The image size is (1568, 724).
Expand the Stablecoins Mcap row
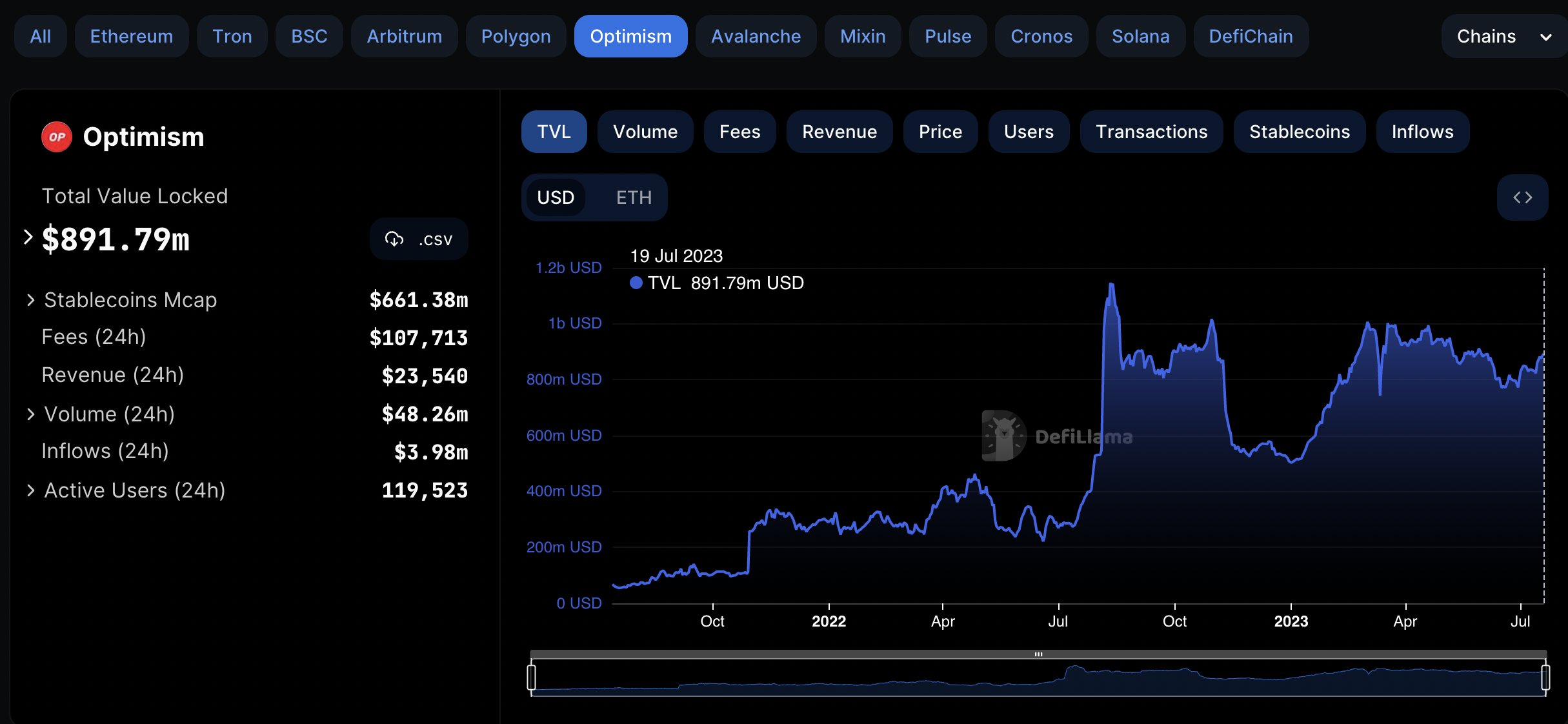tap(30, 300)
